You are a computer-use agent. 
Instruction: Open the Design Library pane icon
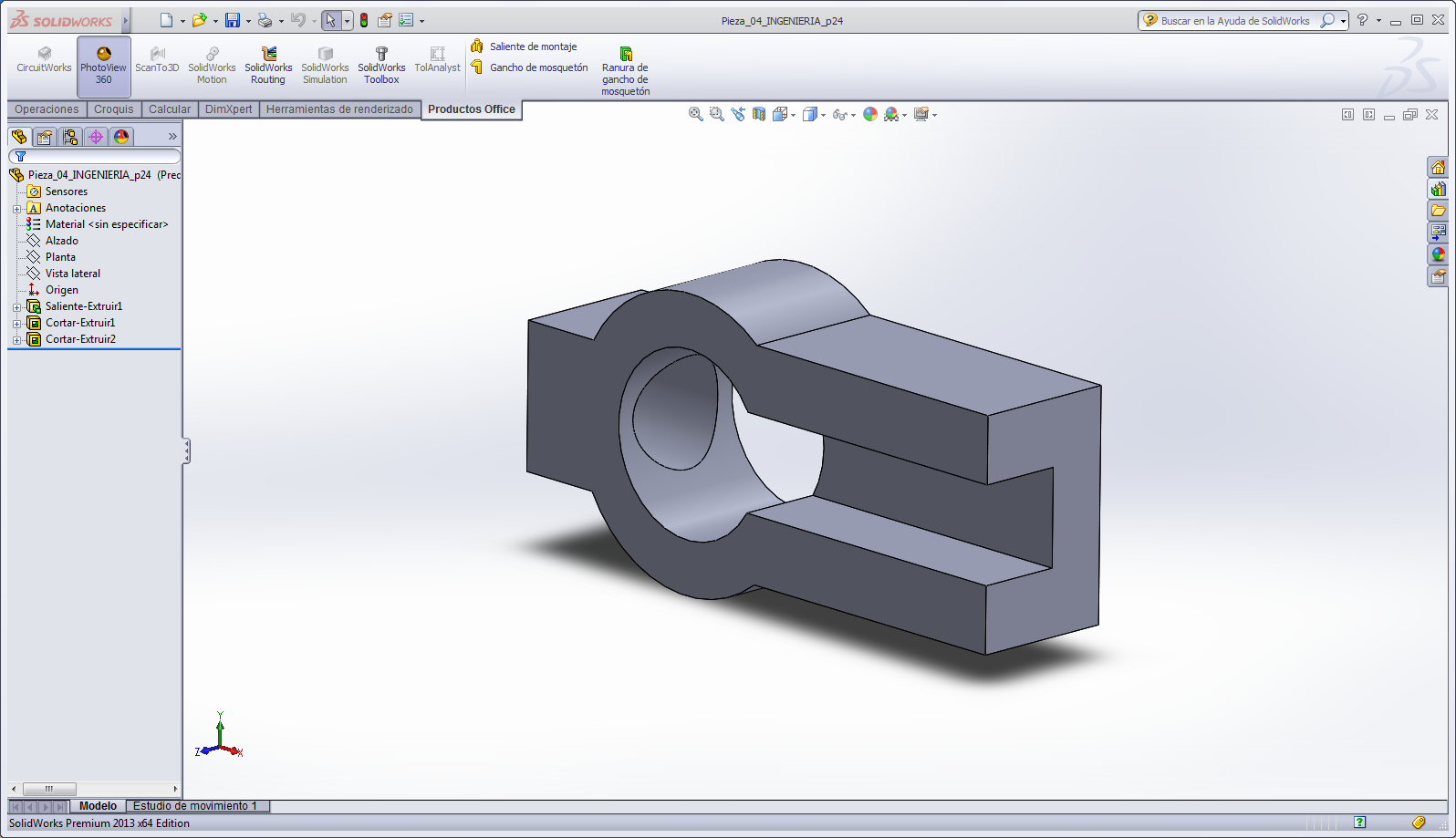tap(1438, 190)
